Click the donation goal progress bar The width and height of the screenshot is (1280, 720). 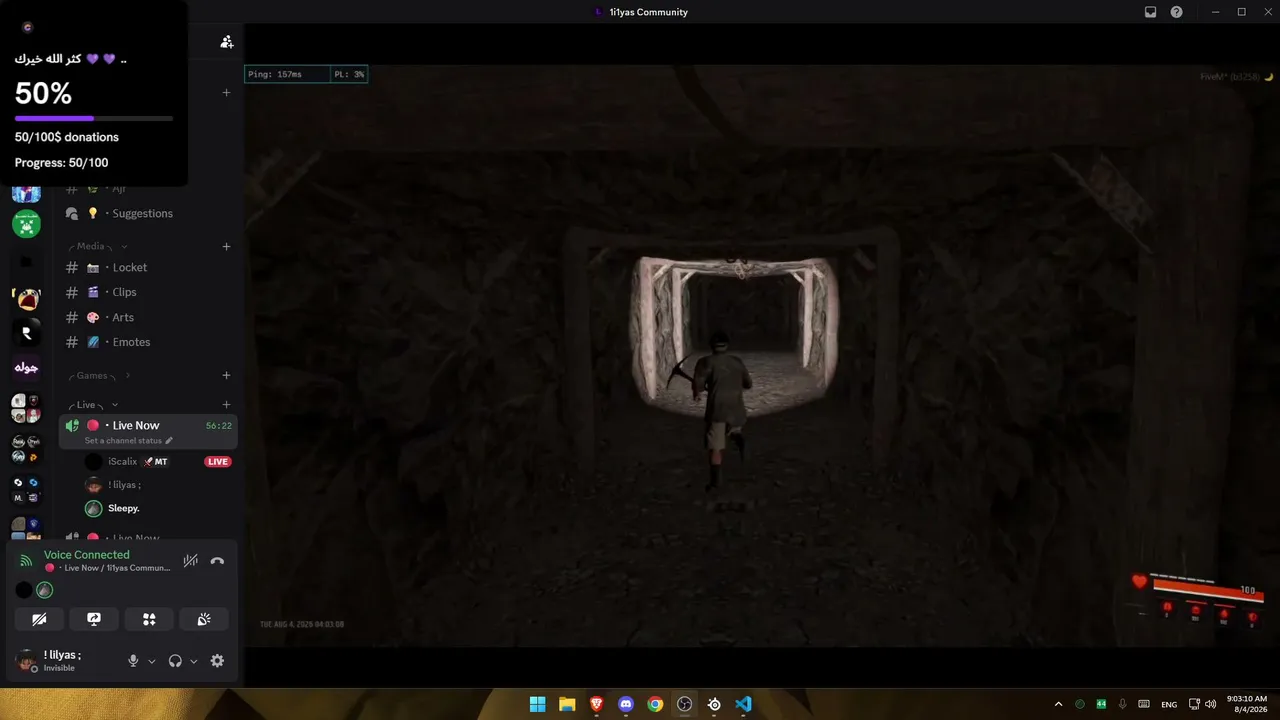[94, 118]
